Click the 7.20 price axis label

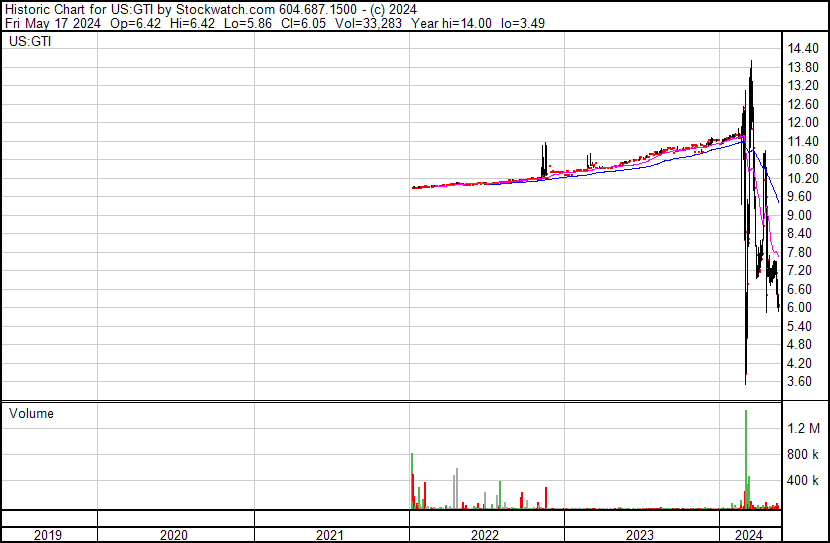pos(800,270)
